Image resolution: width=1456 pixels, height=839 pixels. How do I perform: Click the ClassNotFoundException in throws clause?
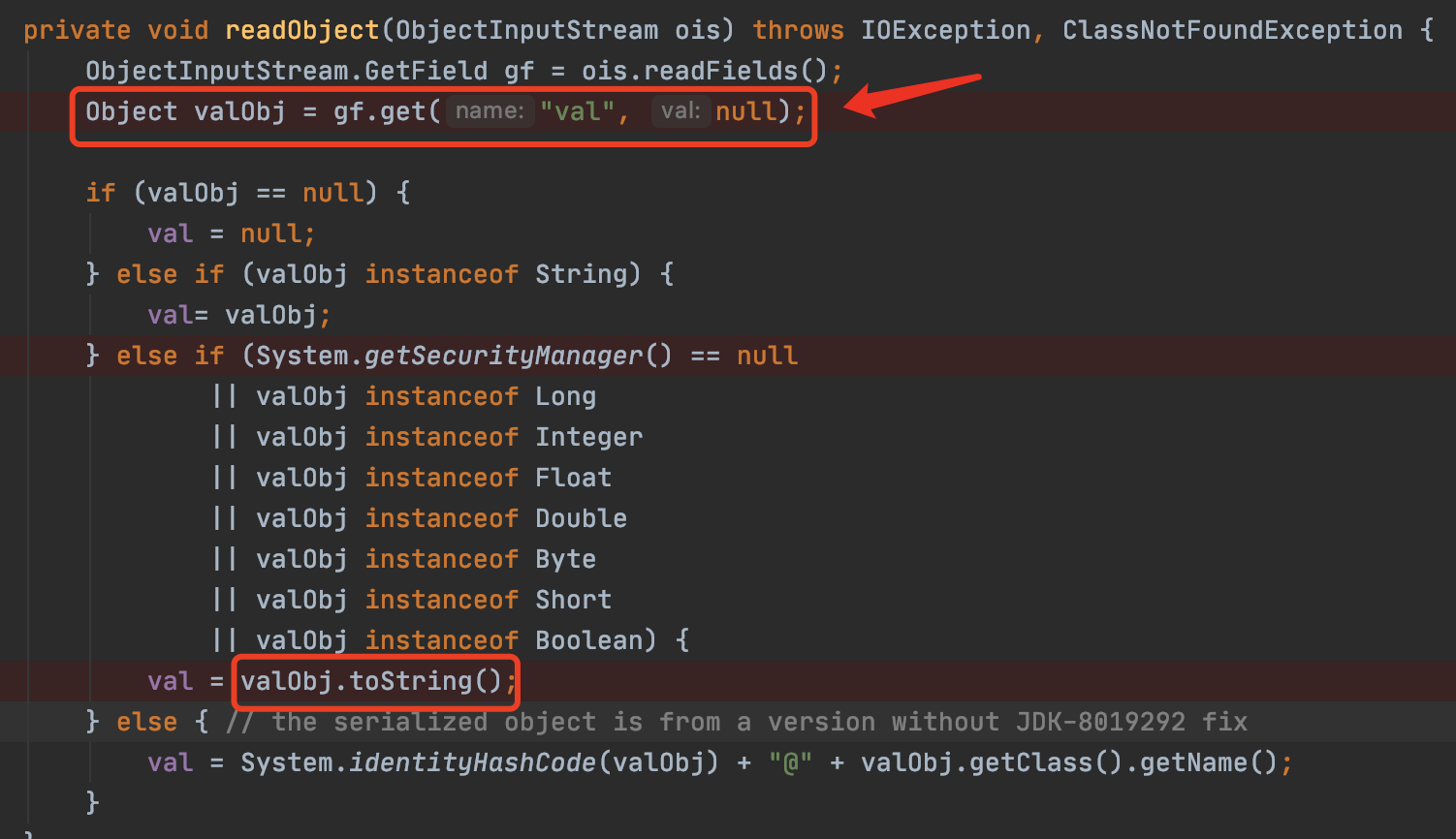[1232, 30]
